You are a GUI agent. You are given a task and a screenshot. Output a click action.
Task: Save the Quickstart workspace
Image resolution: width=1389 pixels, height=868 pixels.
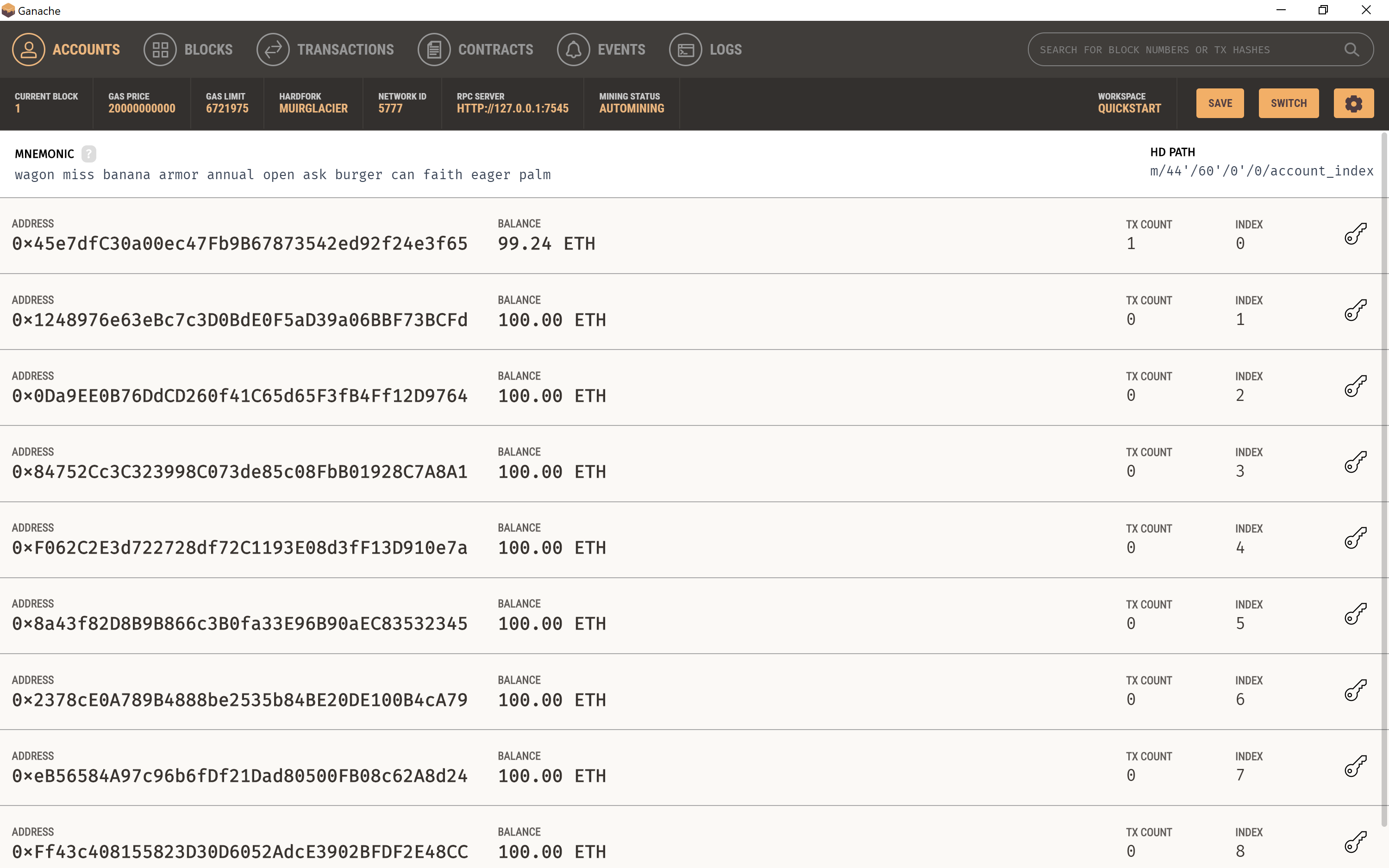(1220, 103)
